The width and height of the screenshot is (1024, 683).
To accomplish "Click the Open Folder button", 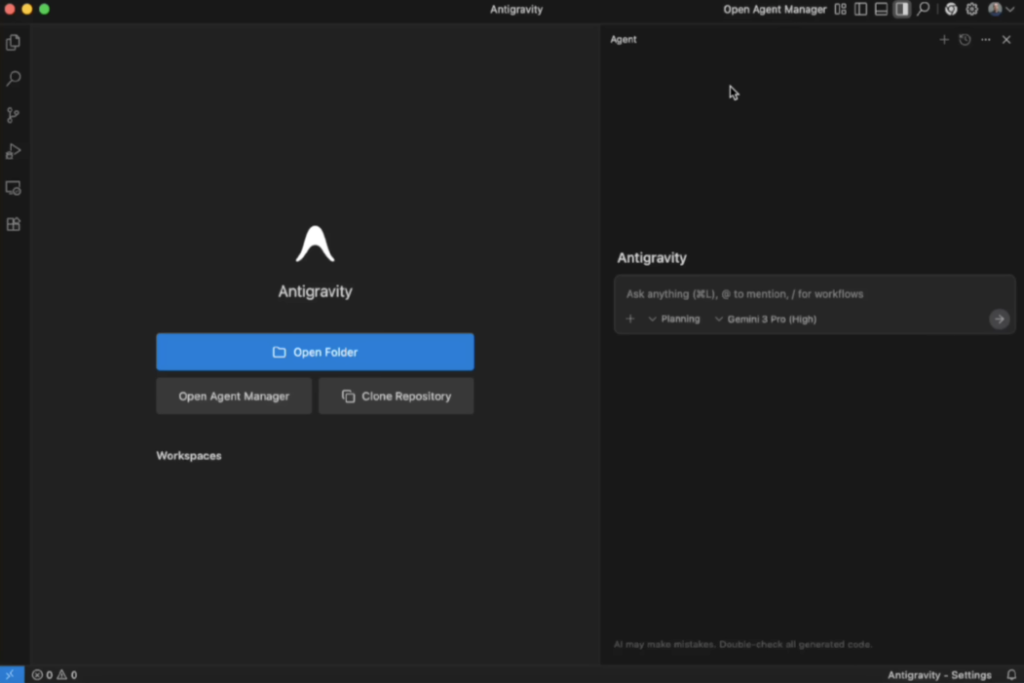I will pos(315,351).
